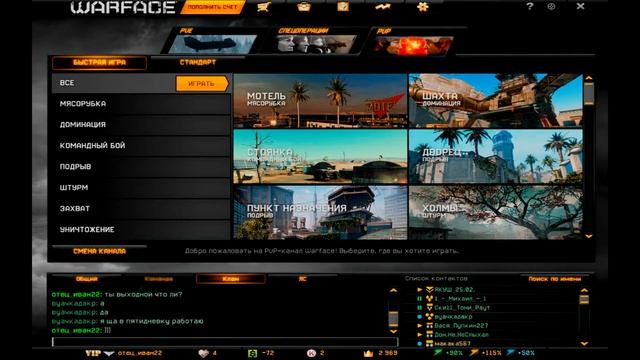640x360 pixels.
Task: Click the green +90% booster arrow icon
Action: coord(438,352)
